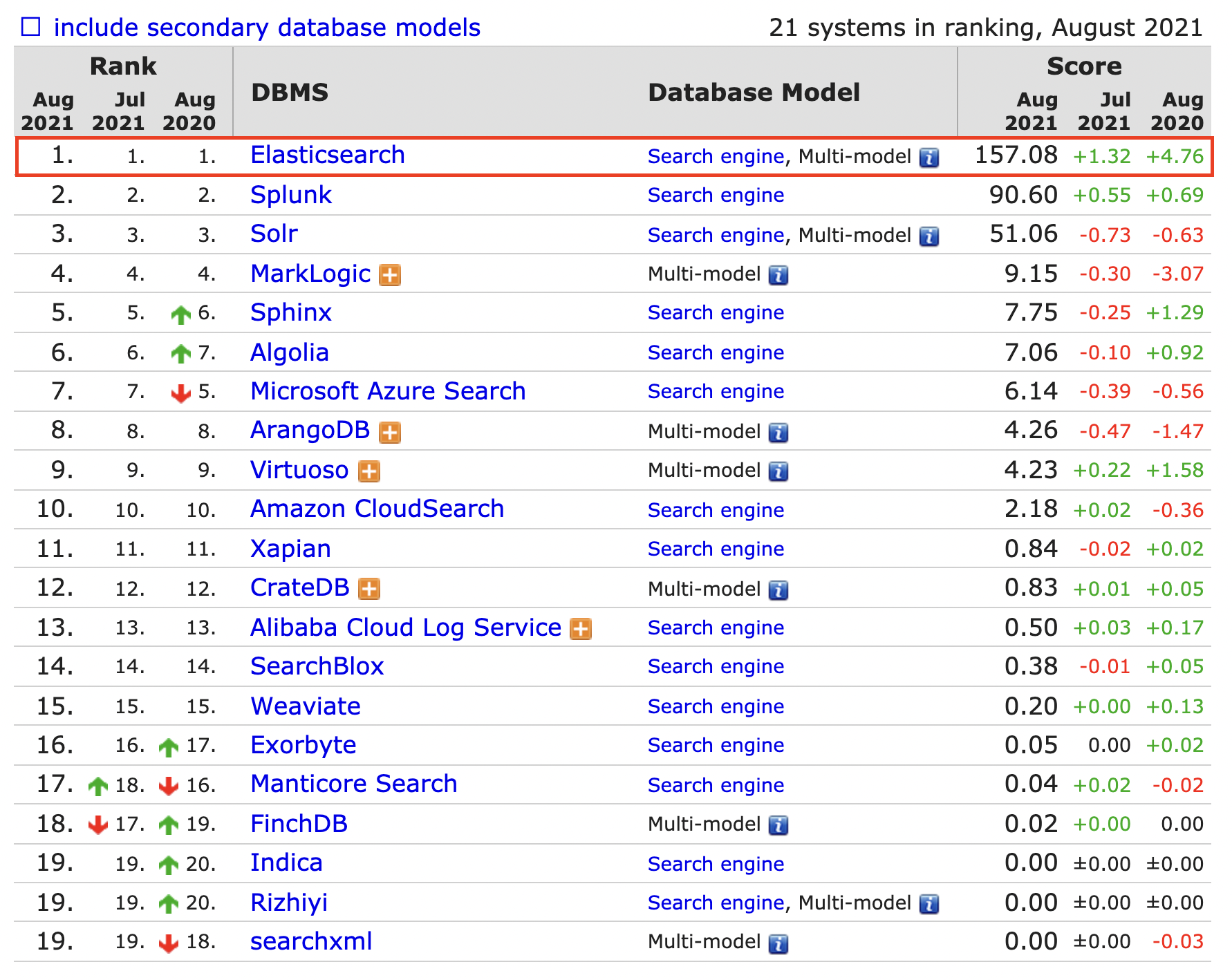The image size is (1232, 980).
Task: Open Exorbyte DBMS link
Action: coord(304,745)
